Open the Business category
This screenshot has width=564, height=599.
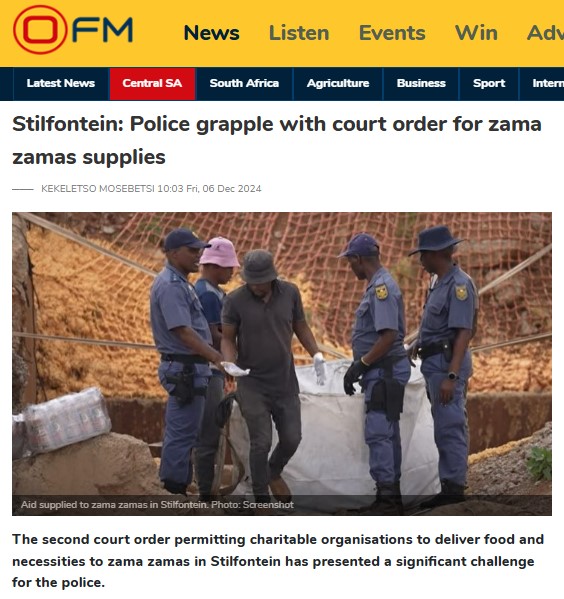[x=421, y=83]
